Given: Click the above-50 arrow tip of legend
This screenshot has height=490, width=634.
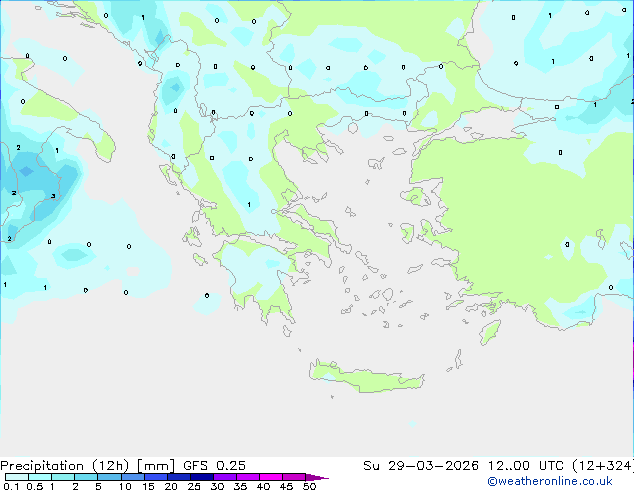Looking at the screenshot, I should [317, 477].
